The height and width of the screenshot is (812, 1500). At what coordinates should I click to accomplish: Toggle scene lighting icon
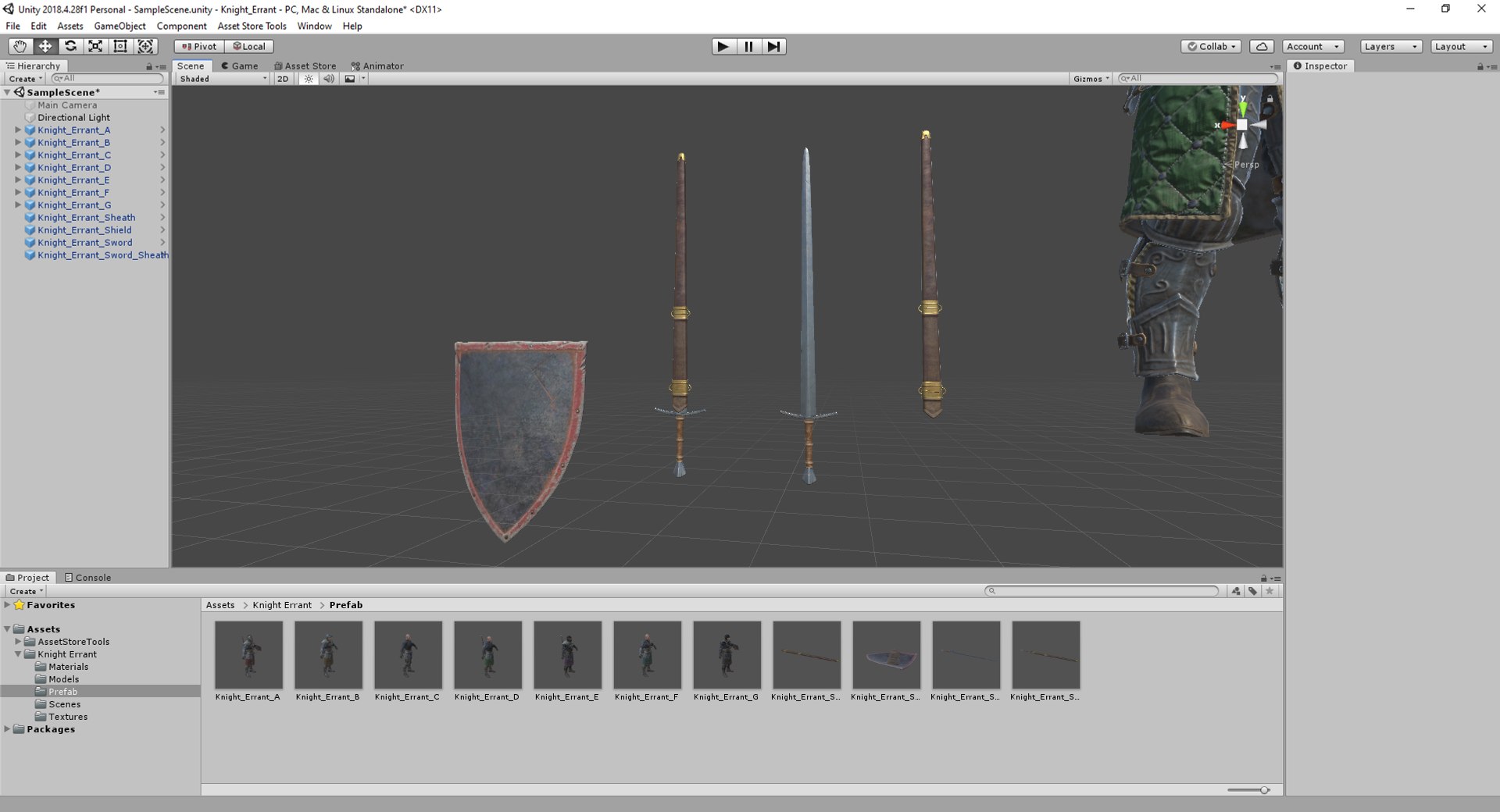tap(309, 79)
